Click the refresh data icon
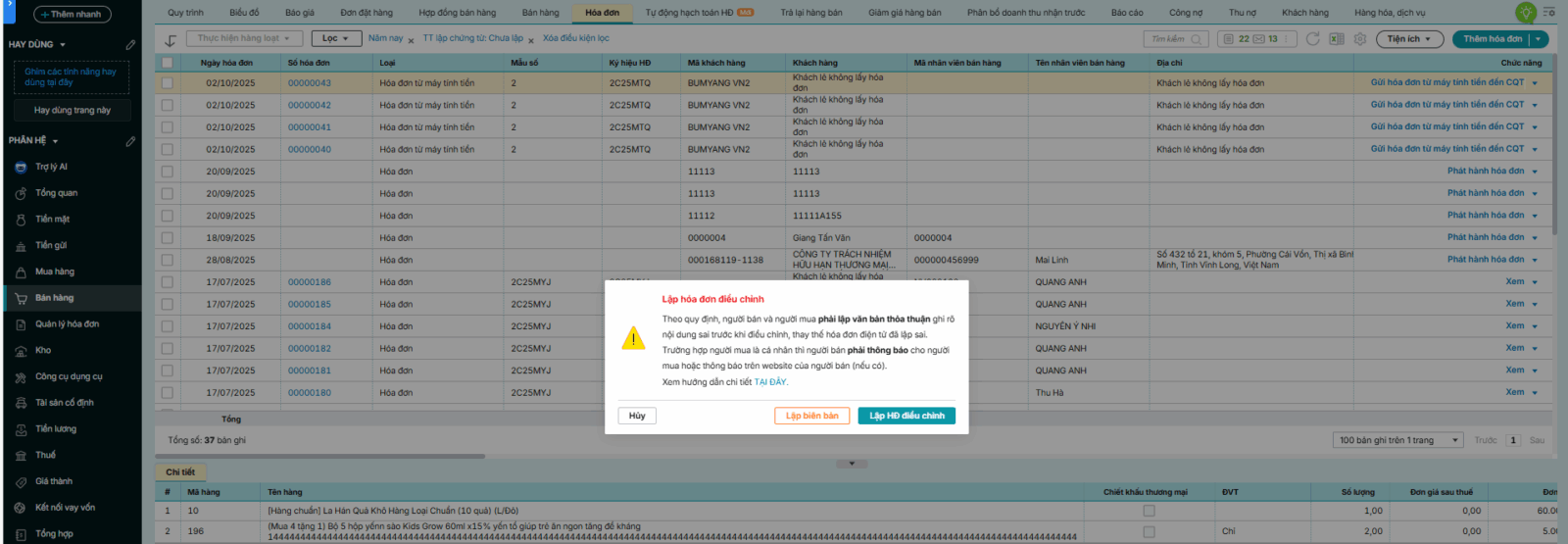Screen dimensions: 1568x544 1312,39
